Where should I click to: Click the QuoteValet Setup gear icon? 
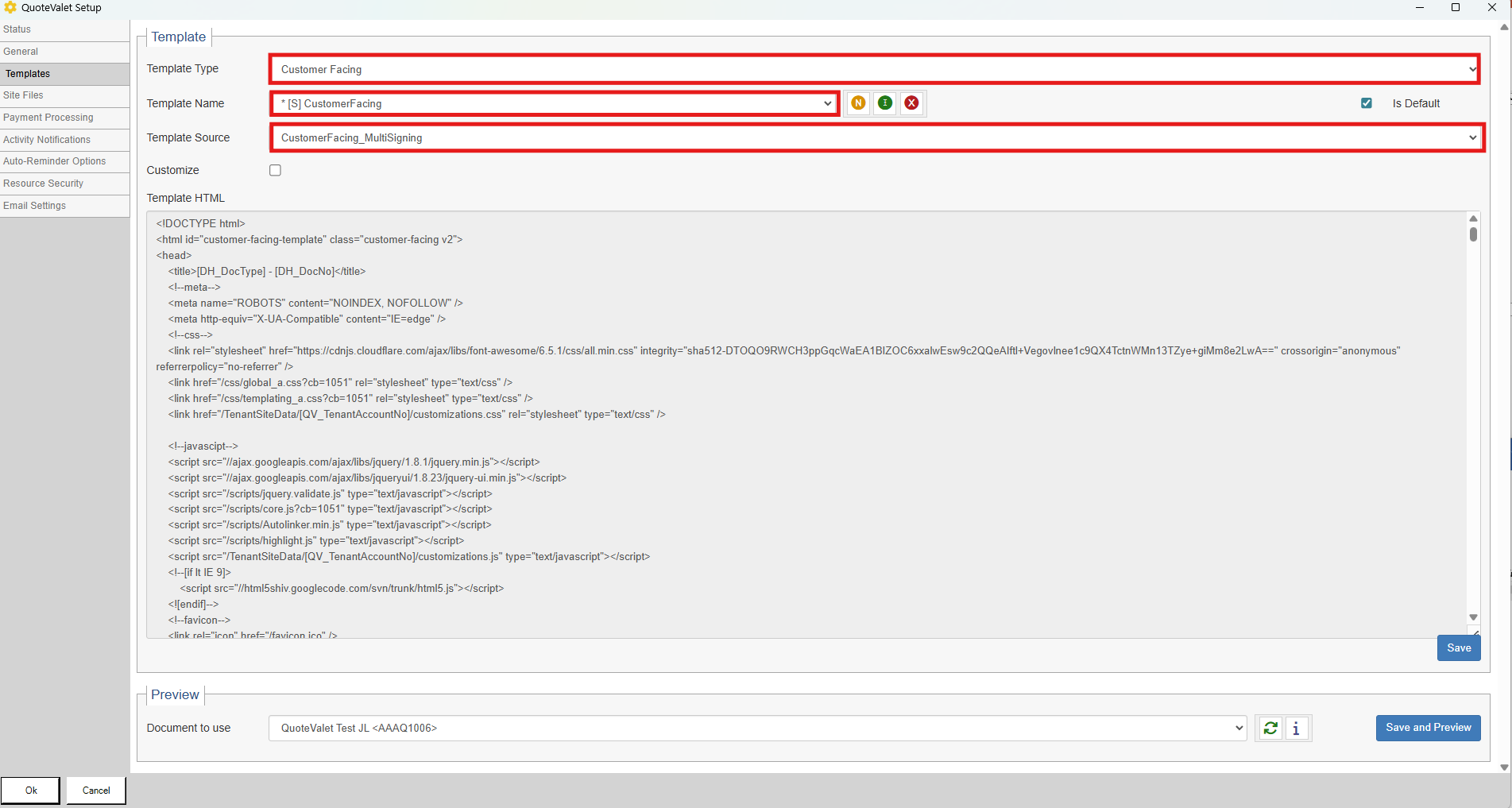[x=10, y=8]
